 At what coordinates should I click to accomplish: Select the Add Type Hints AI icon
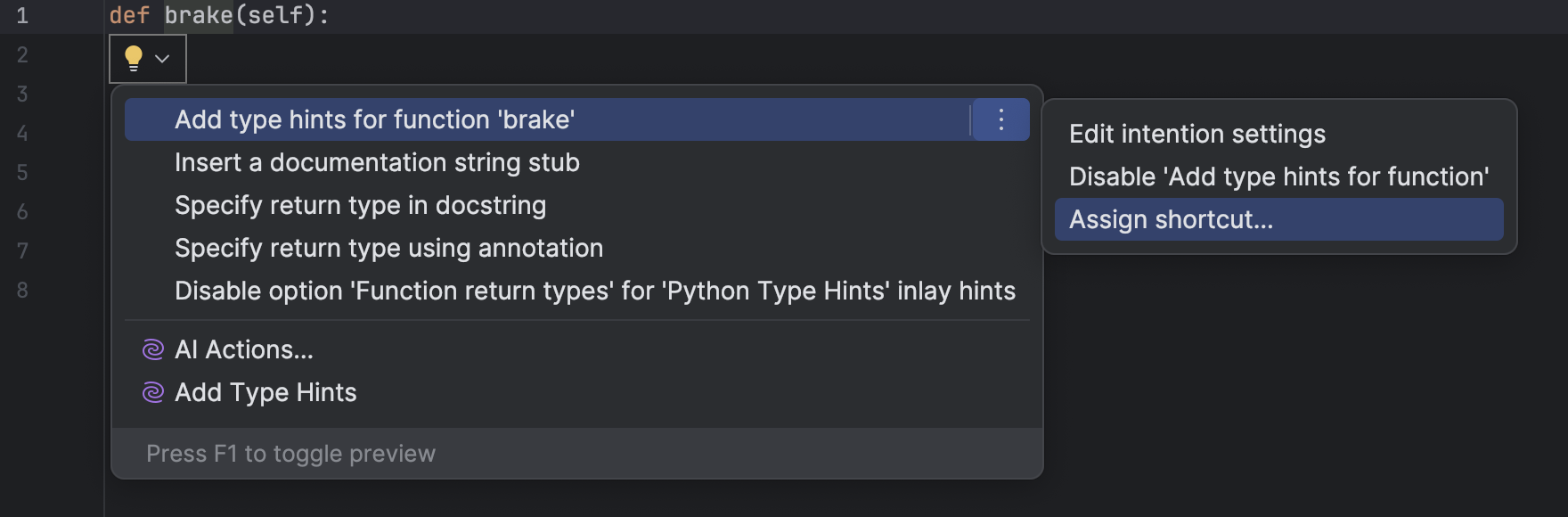point(153,391)
